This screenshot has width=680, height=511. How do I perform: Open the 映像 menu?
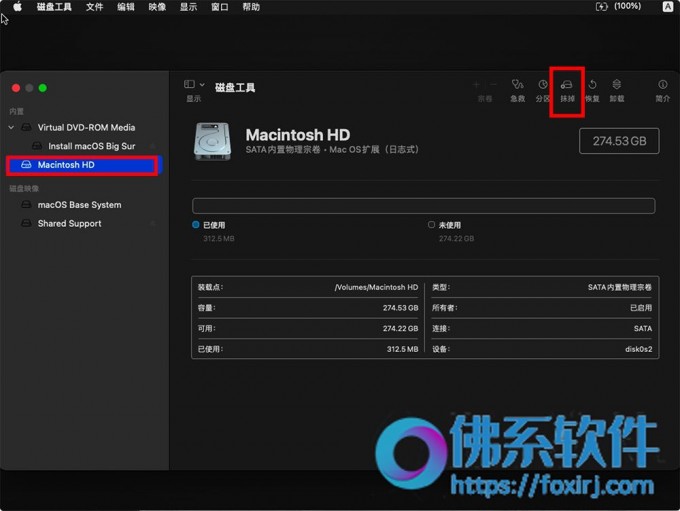click(157, 7)
